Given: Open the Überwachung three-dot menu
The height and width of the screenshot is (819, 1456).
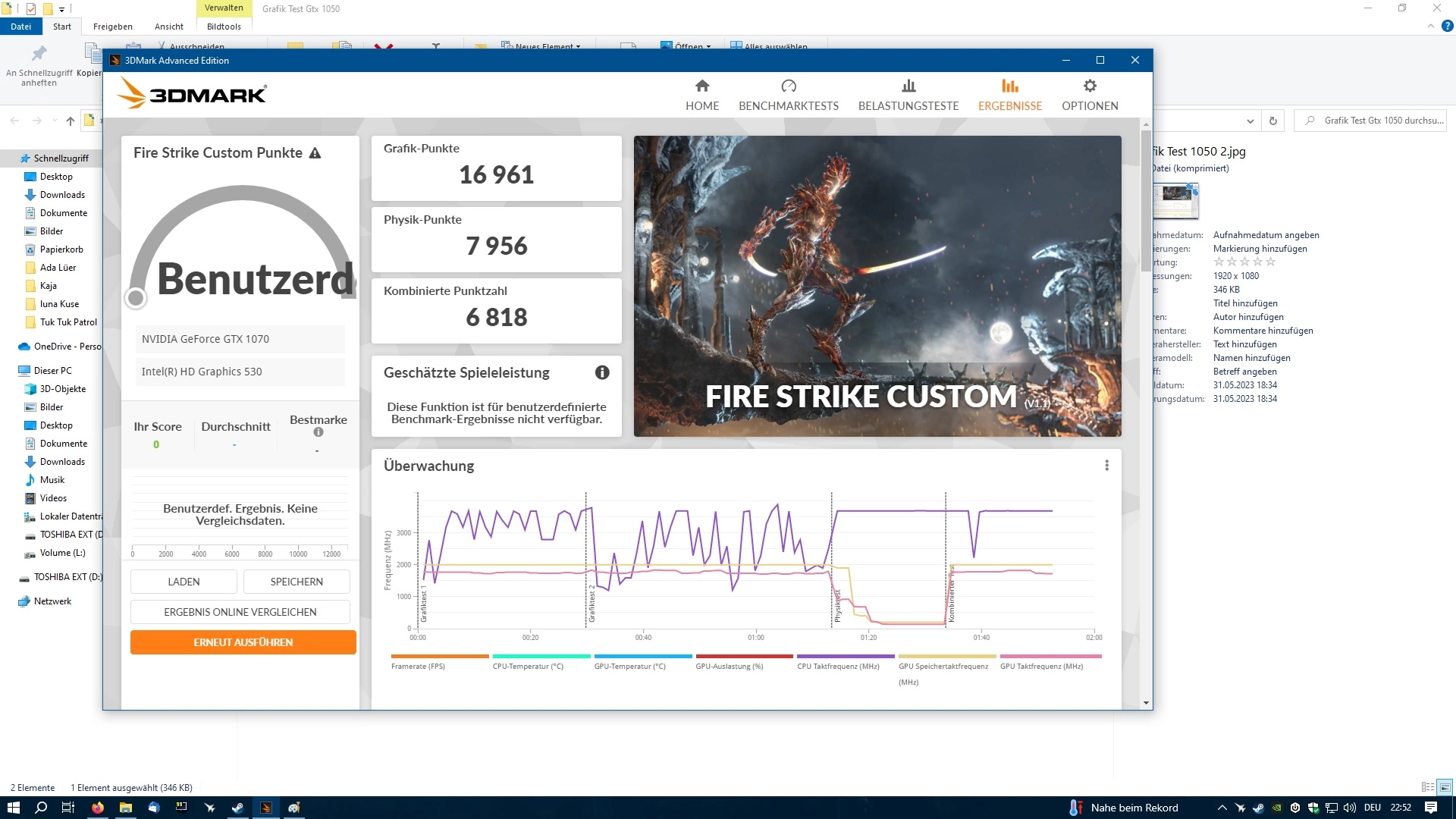Looking at the screenshot, I should (1107, 466).
